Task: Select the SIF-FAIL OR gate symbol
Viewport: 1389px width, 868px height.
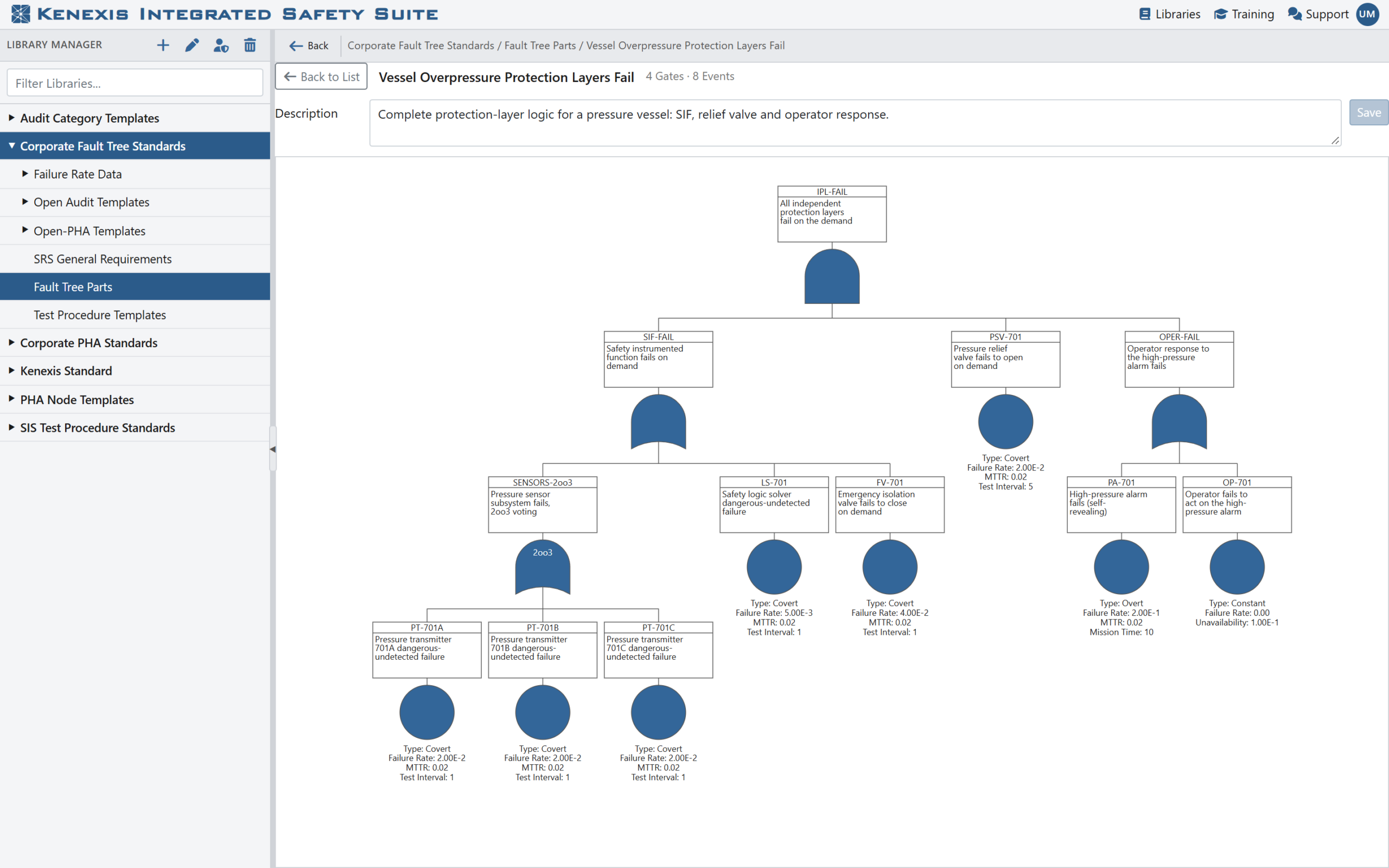Action: 658,422
